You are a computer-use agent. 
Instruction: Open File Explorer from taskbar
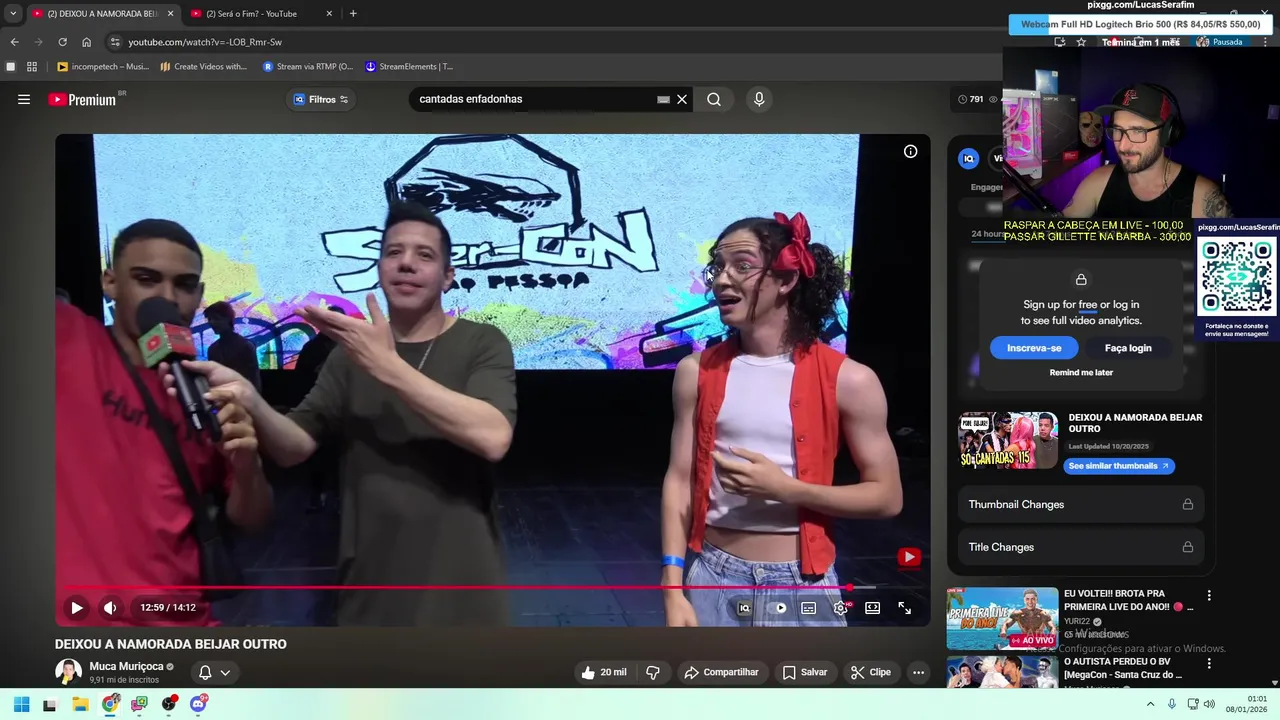[x=80, y=704]
